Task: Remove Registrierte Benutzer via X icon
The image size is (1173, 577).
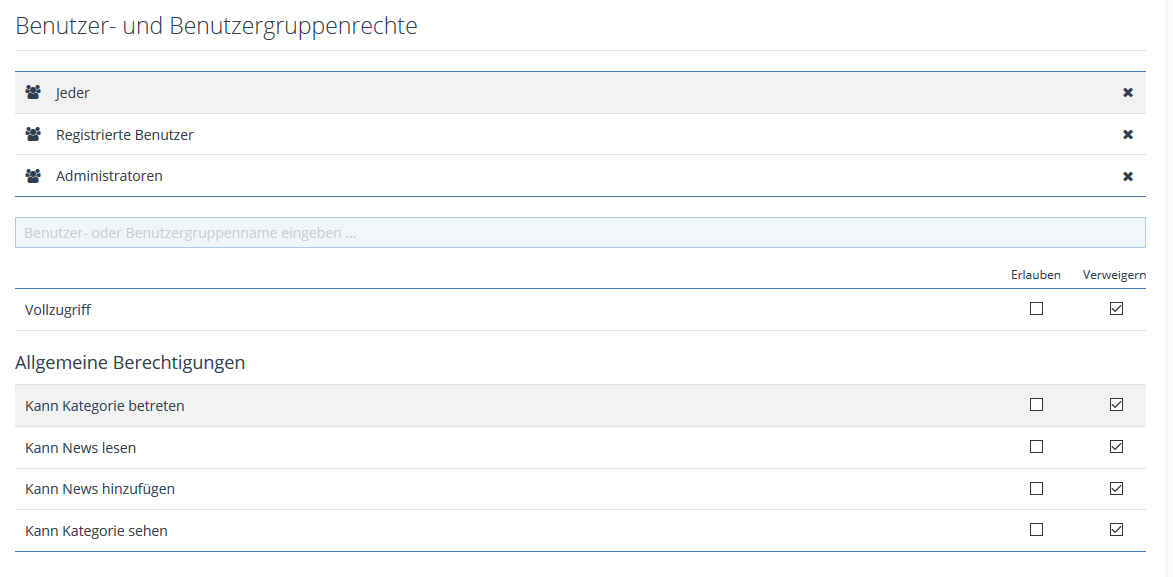Action: coord(1128,135)
